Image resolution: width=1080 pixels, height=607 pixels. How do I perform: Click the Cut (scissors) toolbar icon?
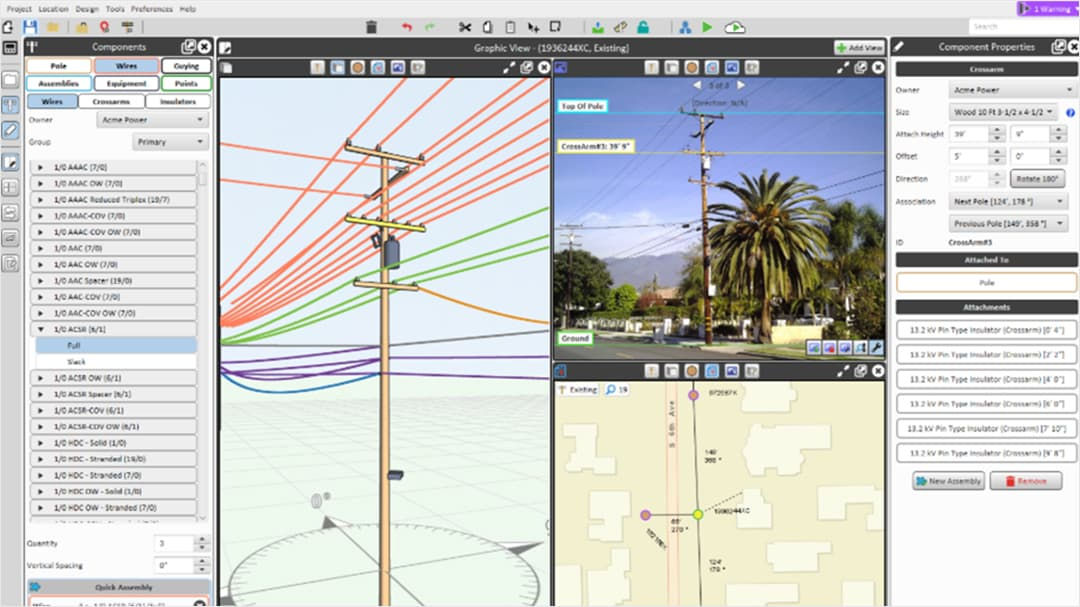click(x=466, y=28)
